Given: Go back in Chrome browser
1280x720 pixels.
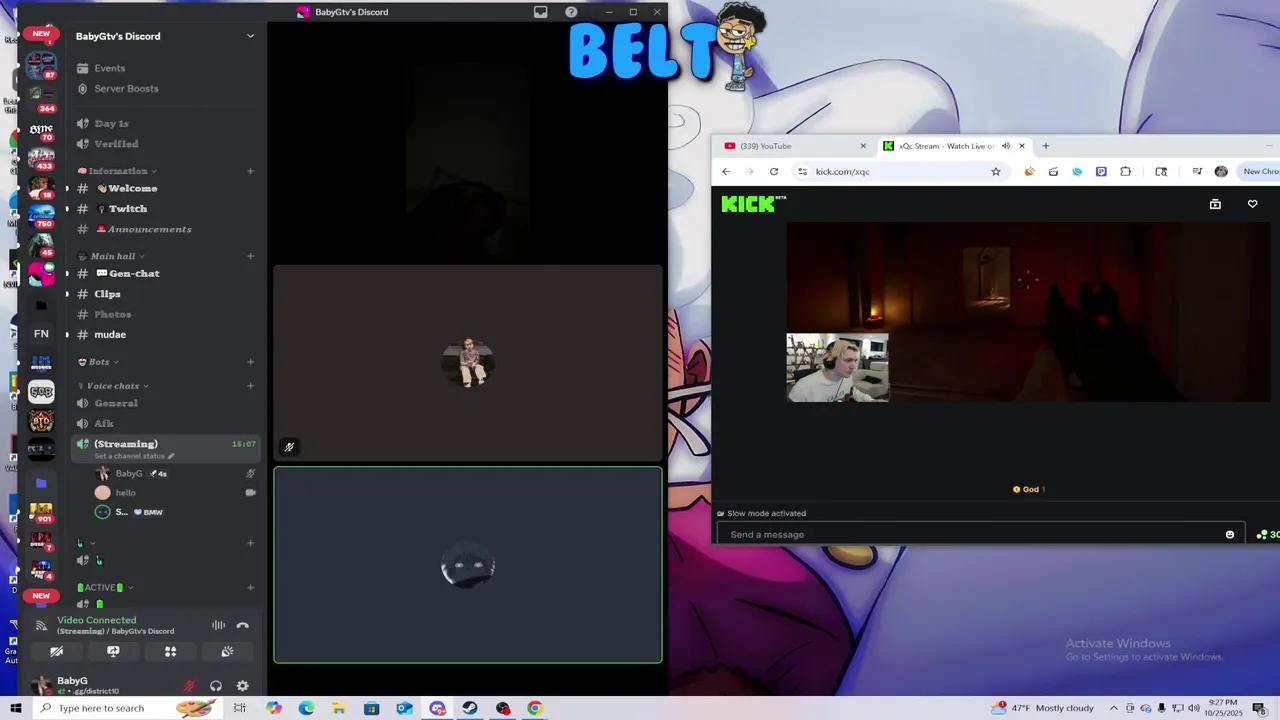Looking at the screenshot, I should pos(726,172).
